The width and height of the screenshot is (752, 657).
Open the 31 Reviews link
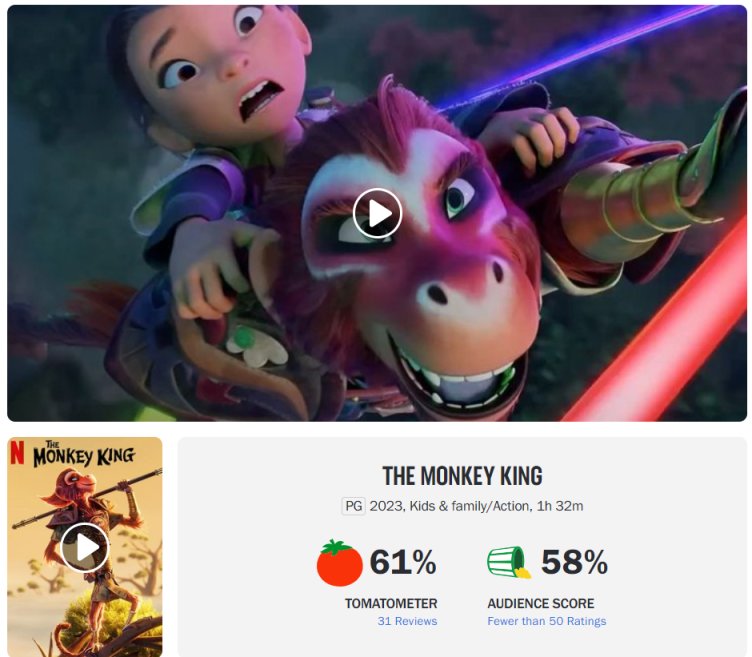(x=407, y=621)
